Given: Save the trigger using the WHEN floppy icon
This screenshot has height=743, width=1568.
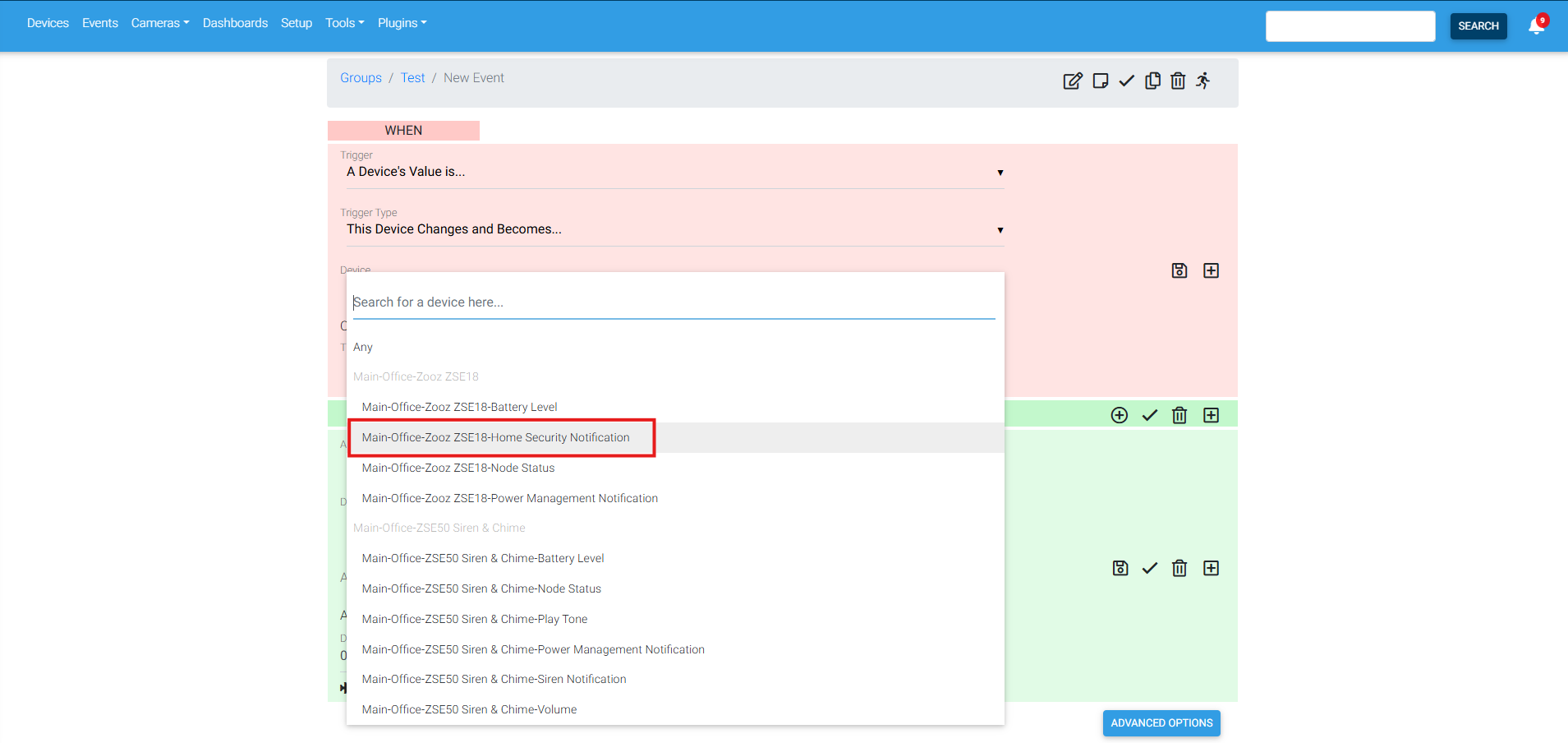Looking at the screenshot, I should pos(1179,270).
